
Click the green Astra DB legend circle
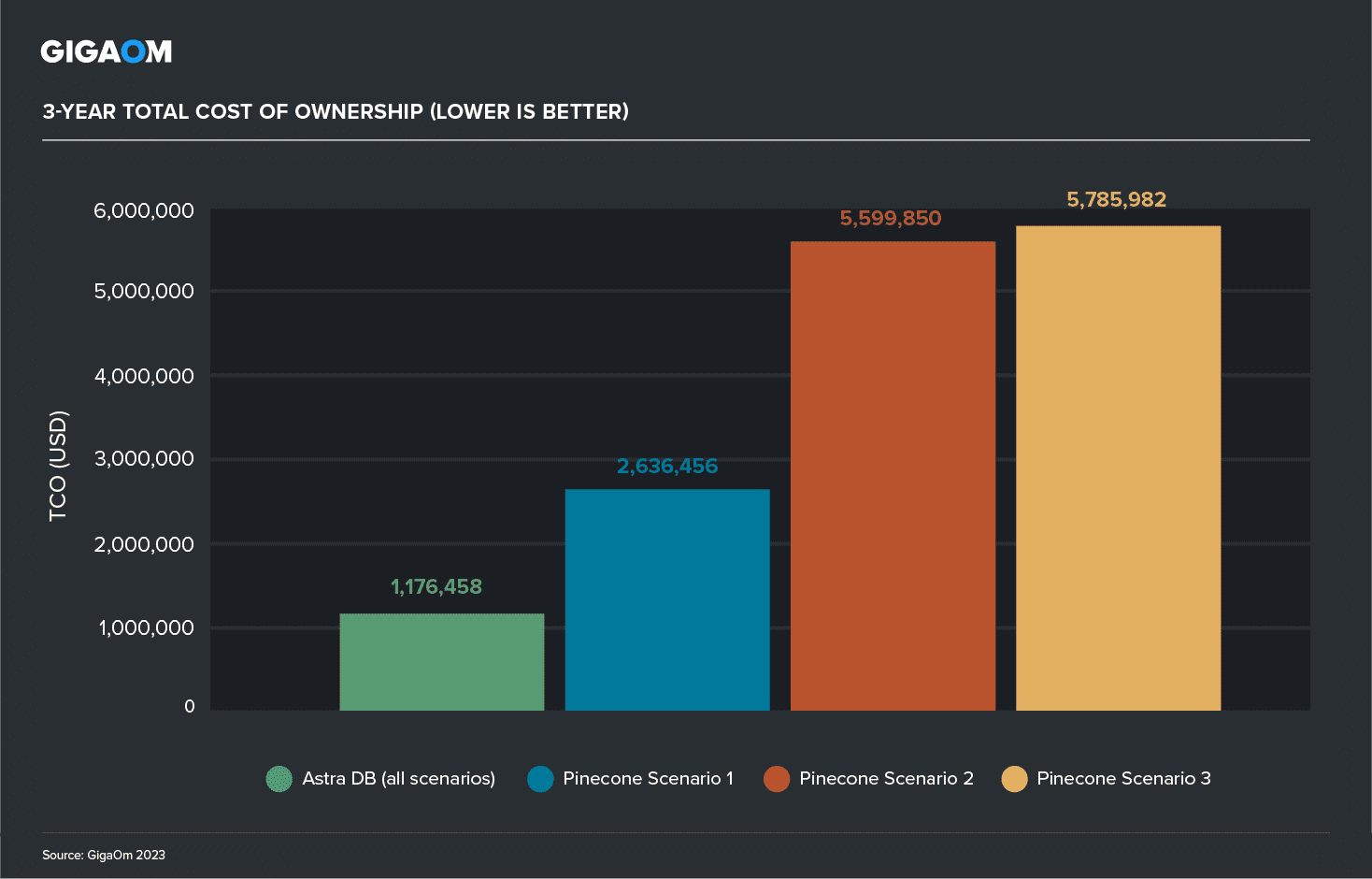[279, 779]
